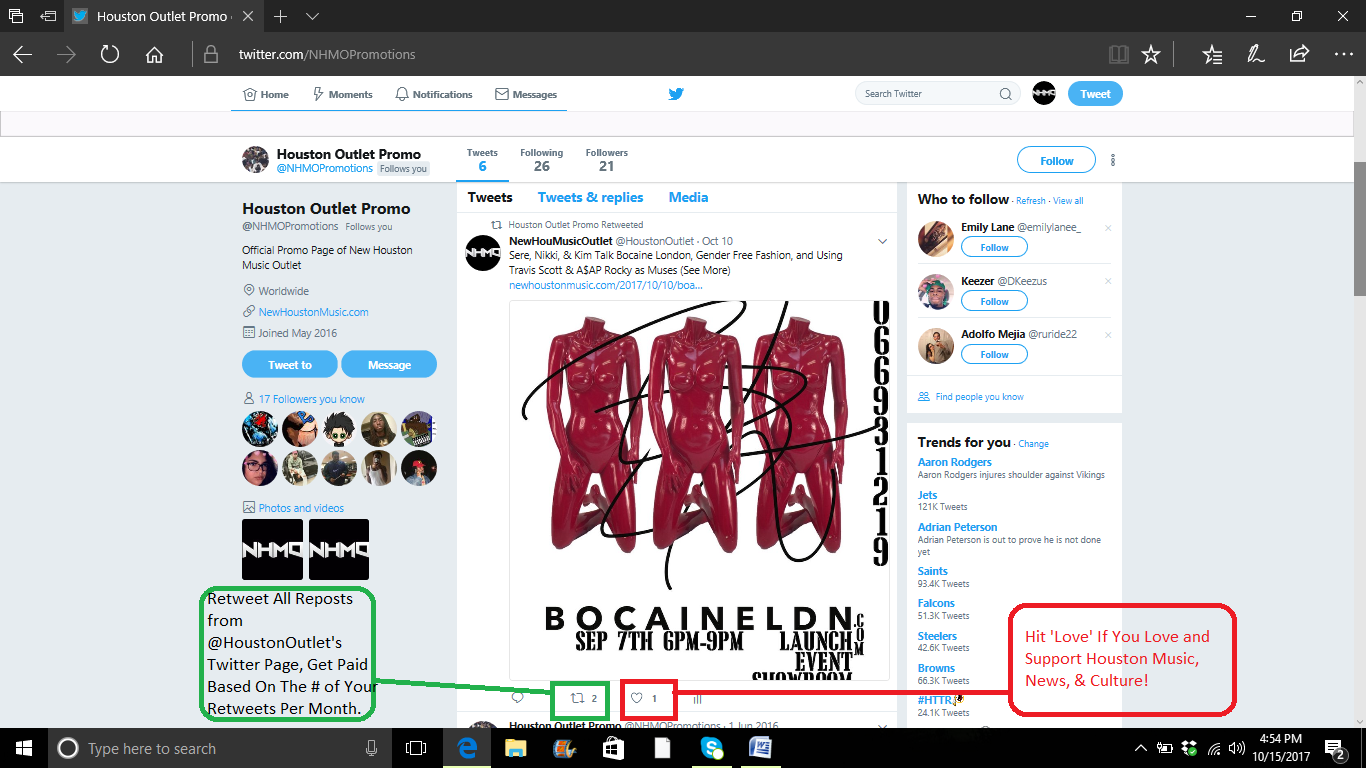Open tweet activity bar chart icon
This screenshot has height=768, width=1366.
coord(698,698)
